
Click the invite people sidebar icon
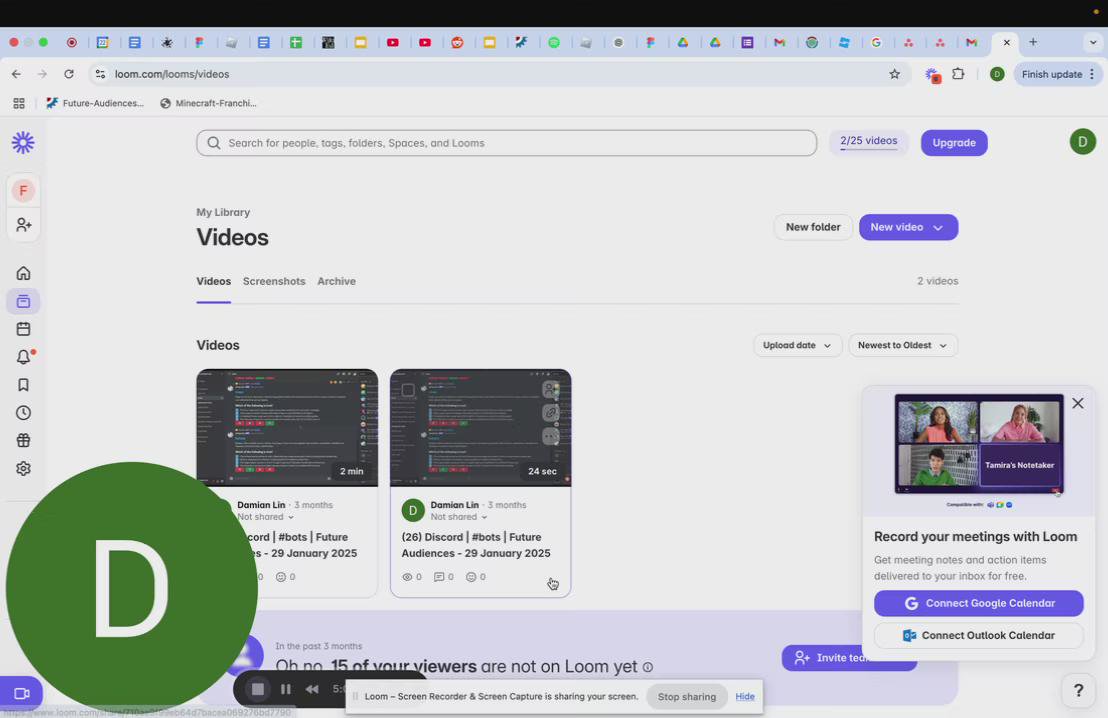click(23, 225)
